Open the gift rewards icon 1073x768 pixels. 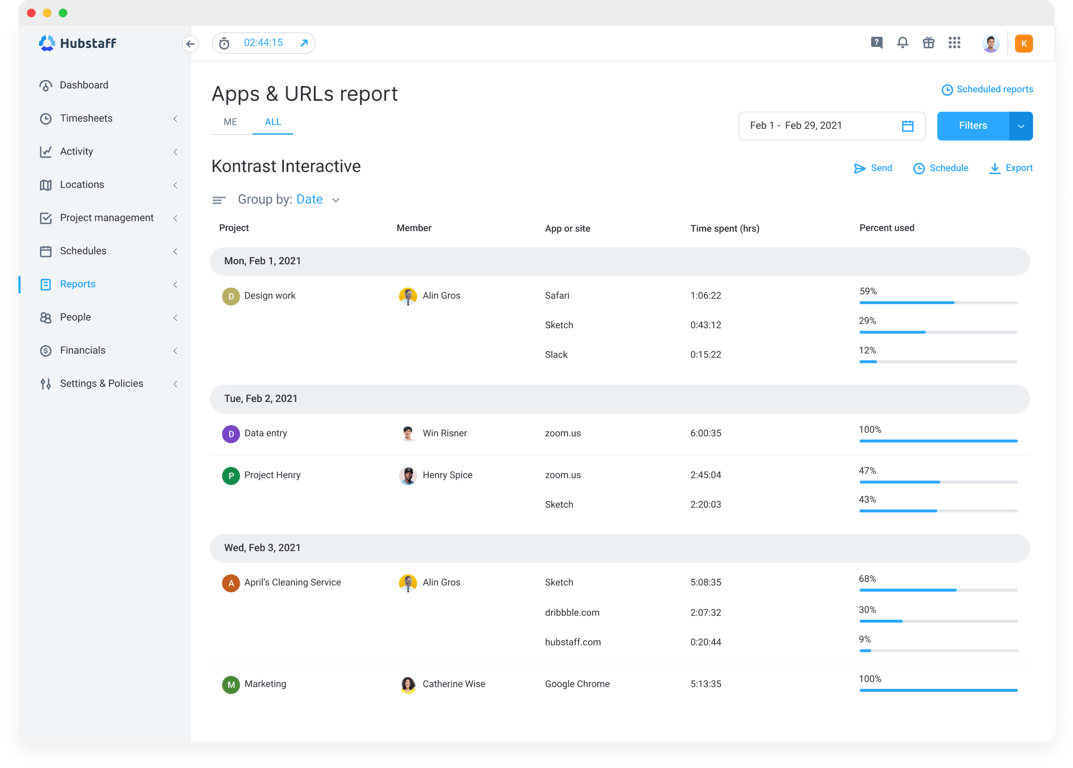[x=928, y=43]
